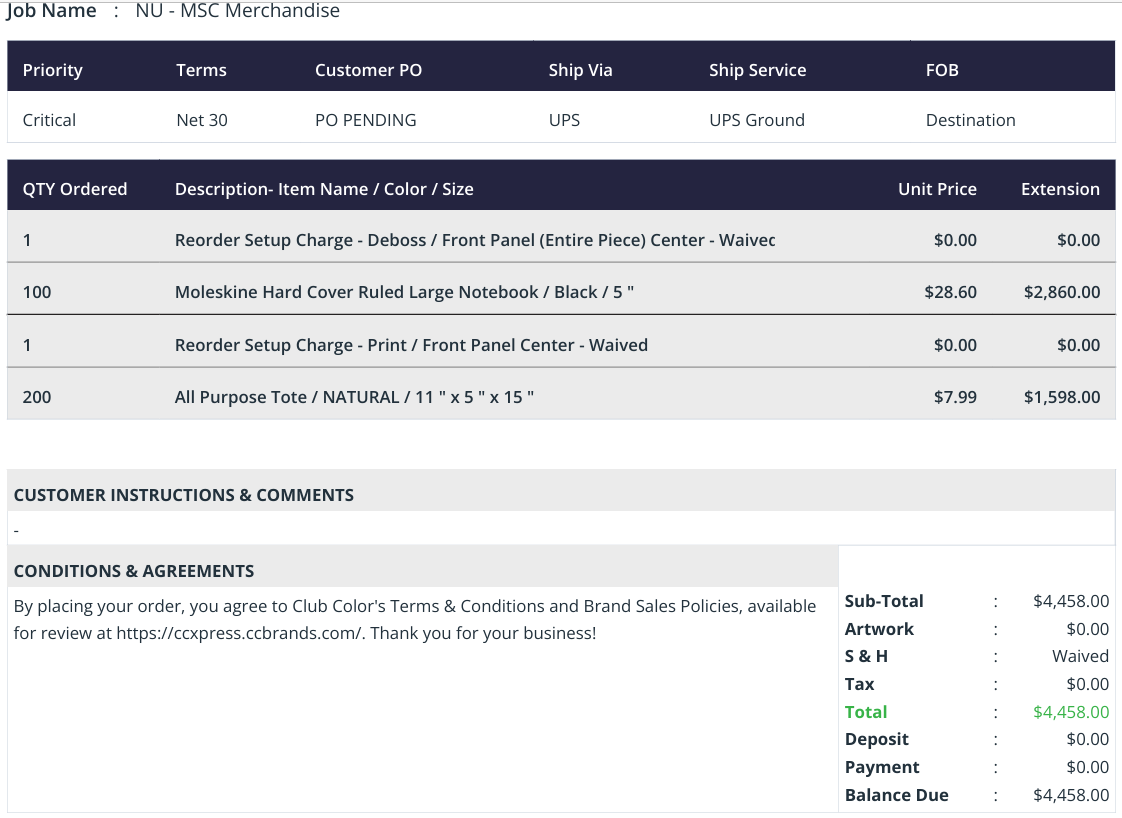Click the Customer Instructions & Comments heading

[x=183, y=495]
